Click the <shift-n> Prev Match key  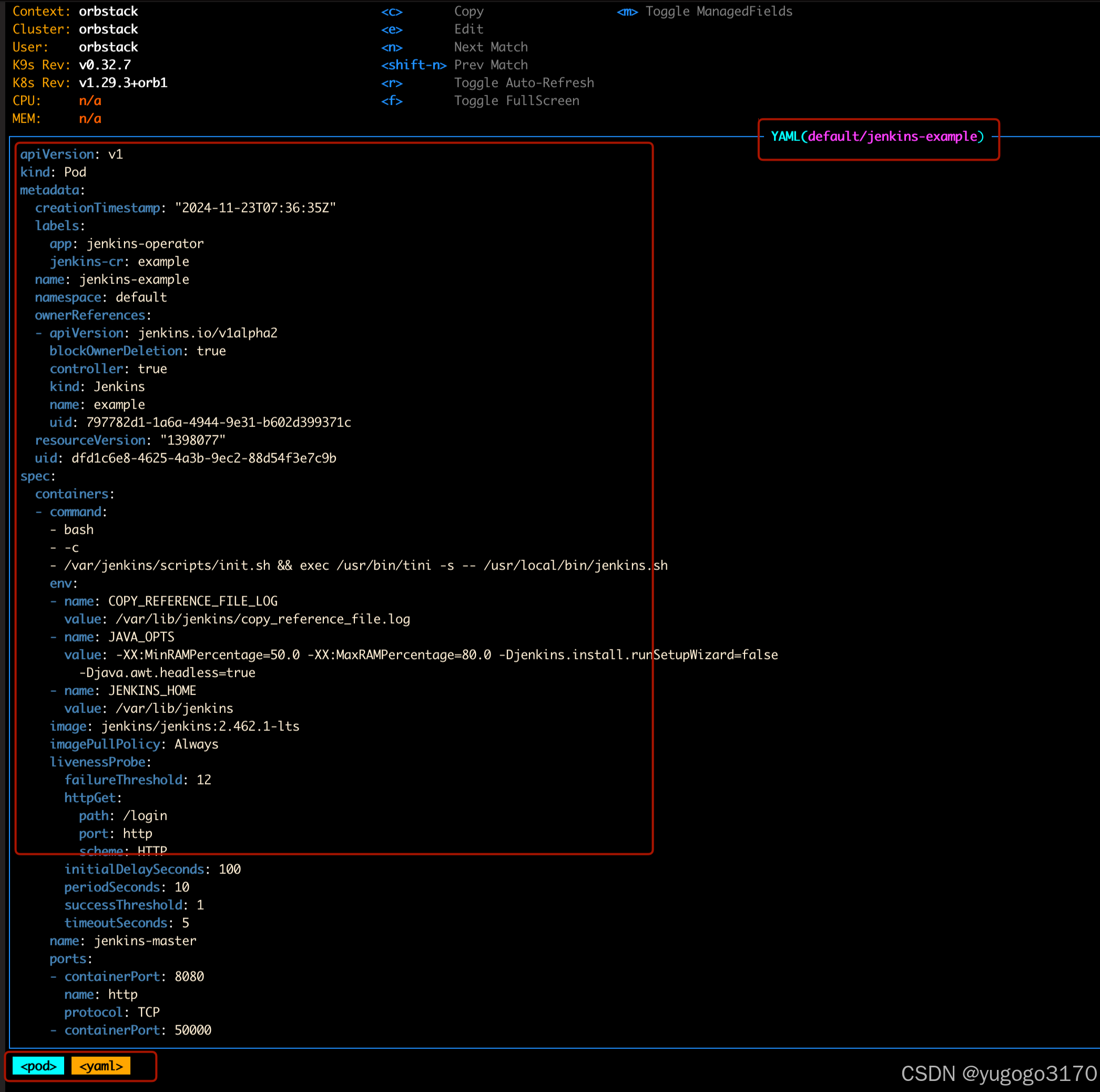click(413, 65)
